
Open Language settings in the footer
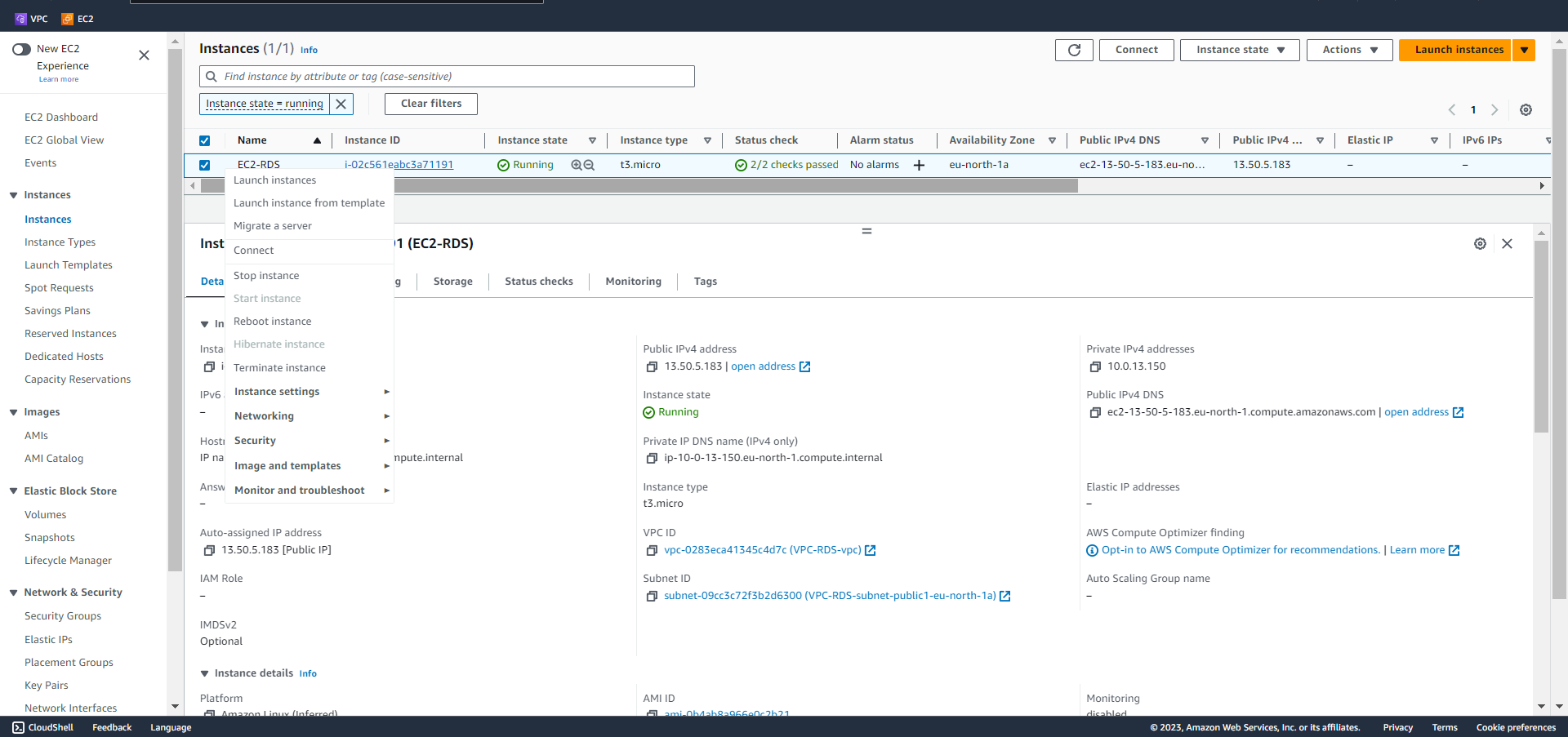tap(171, 727)
